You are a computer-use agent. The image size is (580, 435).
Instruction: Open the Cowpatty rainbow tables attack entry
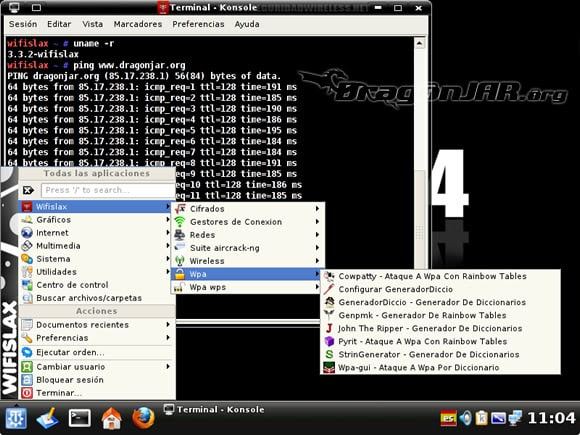(440, 276)
